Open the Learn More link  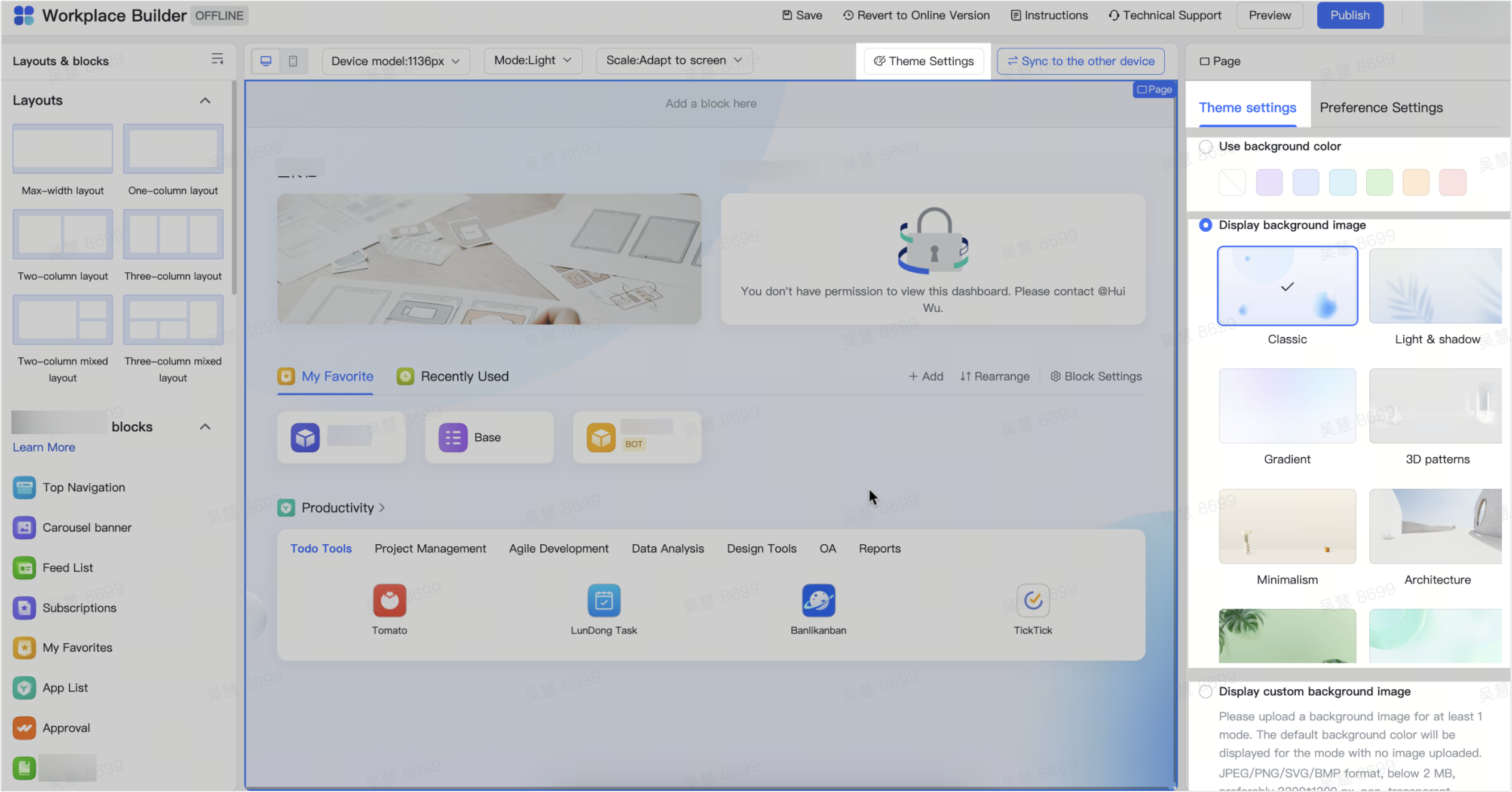pos(43,447)
